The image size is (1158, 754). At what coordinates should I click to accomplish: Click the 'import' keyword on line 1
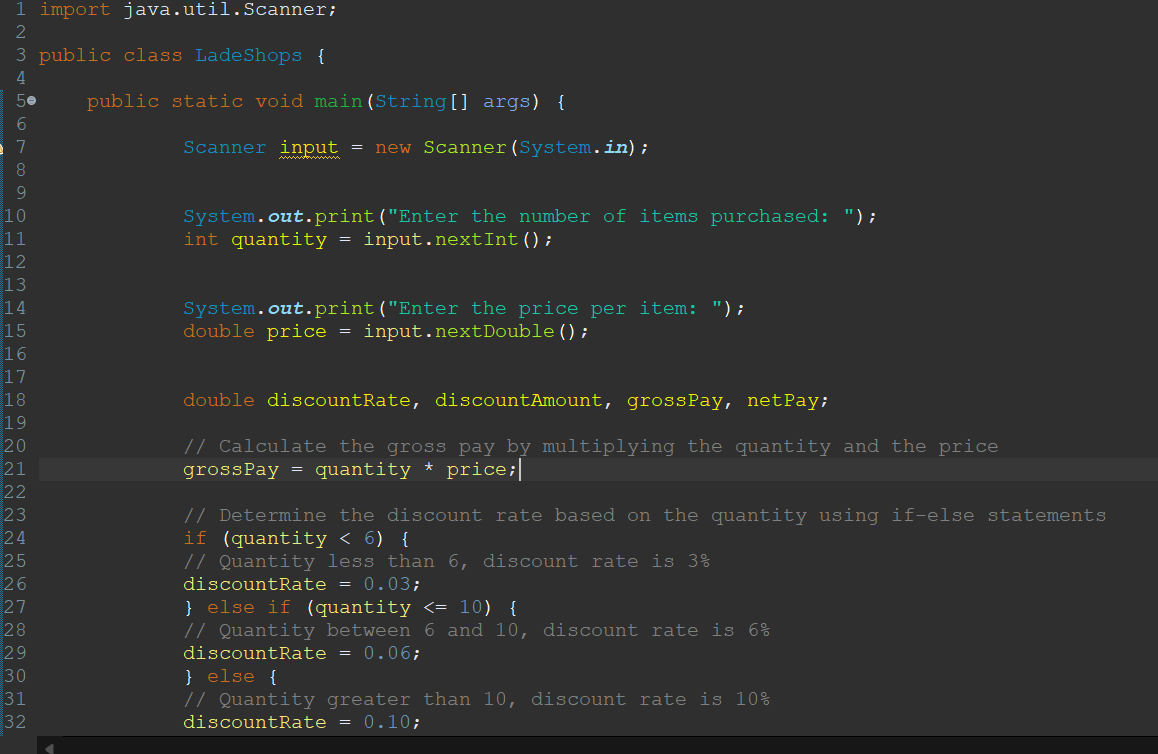(x=74, y=10)
